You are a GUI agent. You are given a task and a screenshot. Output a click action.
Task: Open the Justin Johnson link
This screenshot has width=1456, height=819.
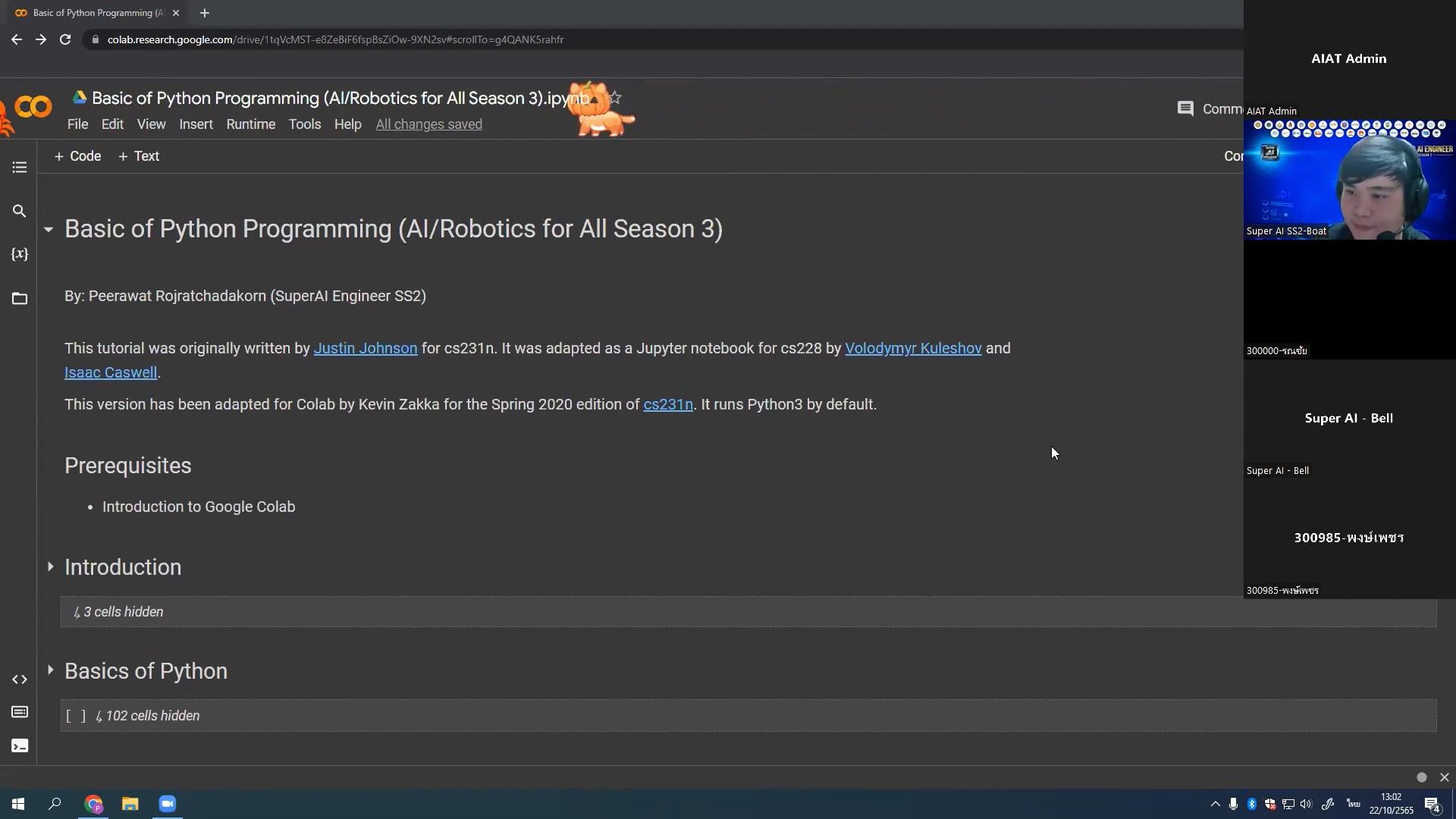coord(366,348)
